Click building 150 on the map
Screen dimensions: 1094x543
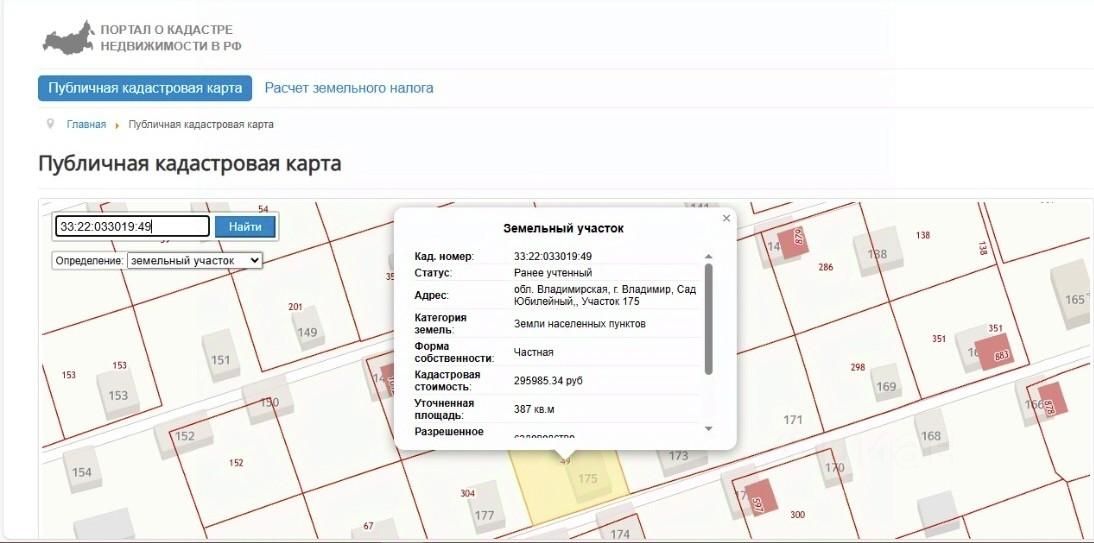(269, 401)
